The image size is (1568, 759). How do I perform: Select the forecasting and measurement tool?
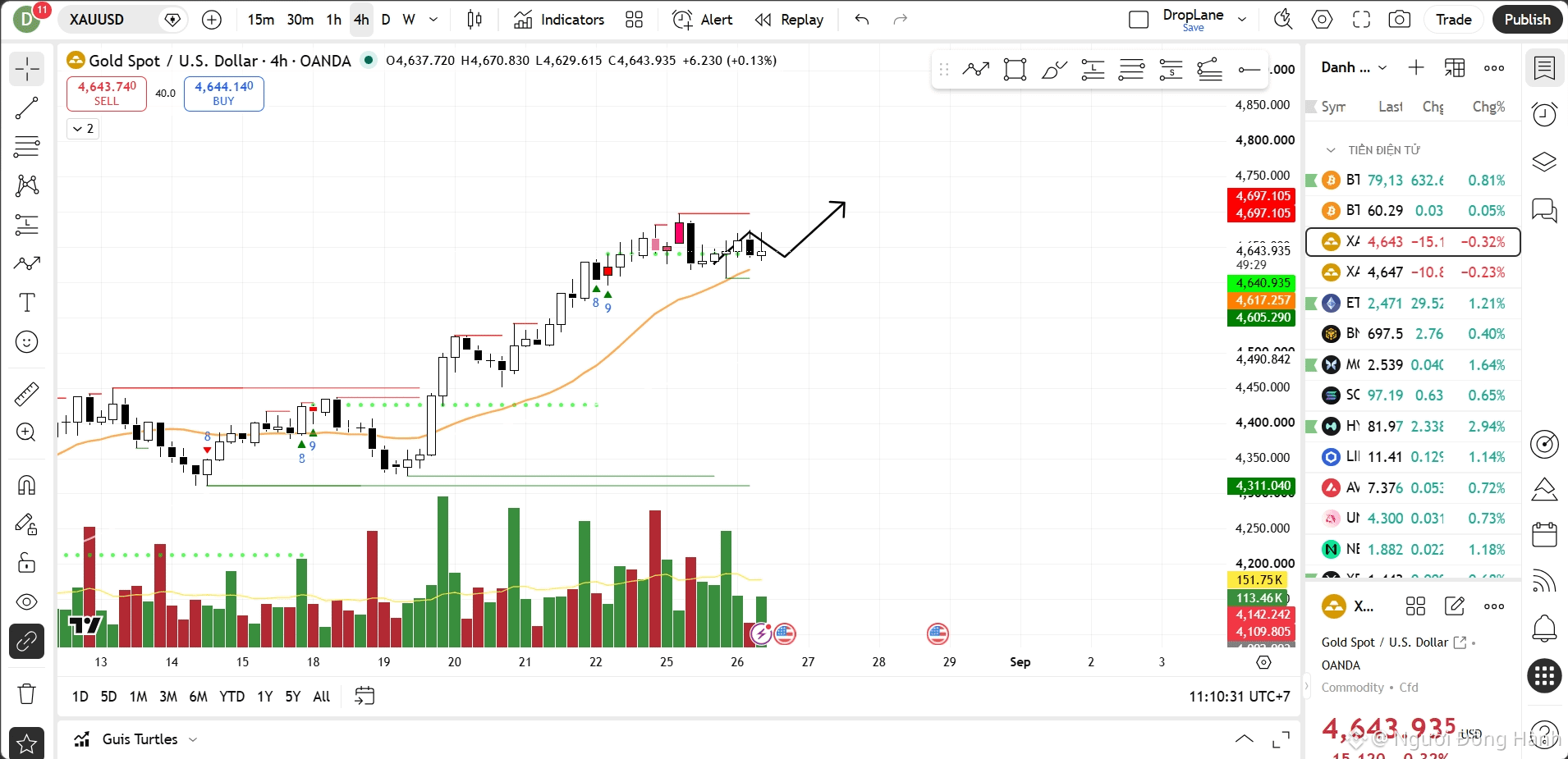[27, 225]
